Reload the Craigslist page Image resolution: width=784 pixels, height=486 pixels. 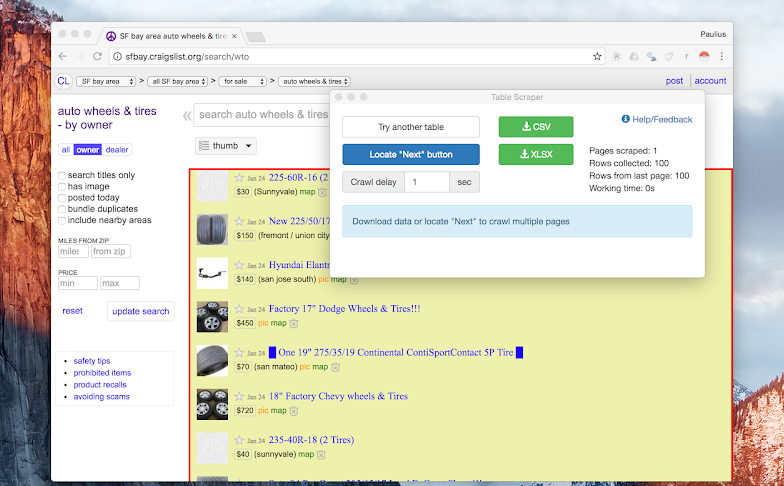pyautogui.click(x=97, y=56)
